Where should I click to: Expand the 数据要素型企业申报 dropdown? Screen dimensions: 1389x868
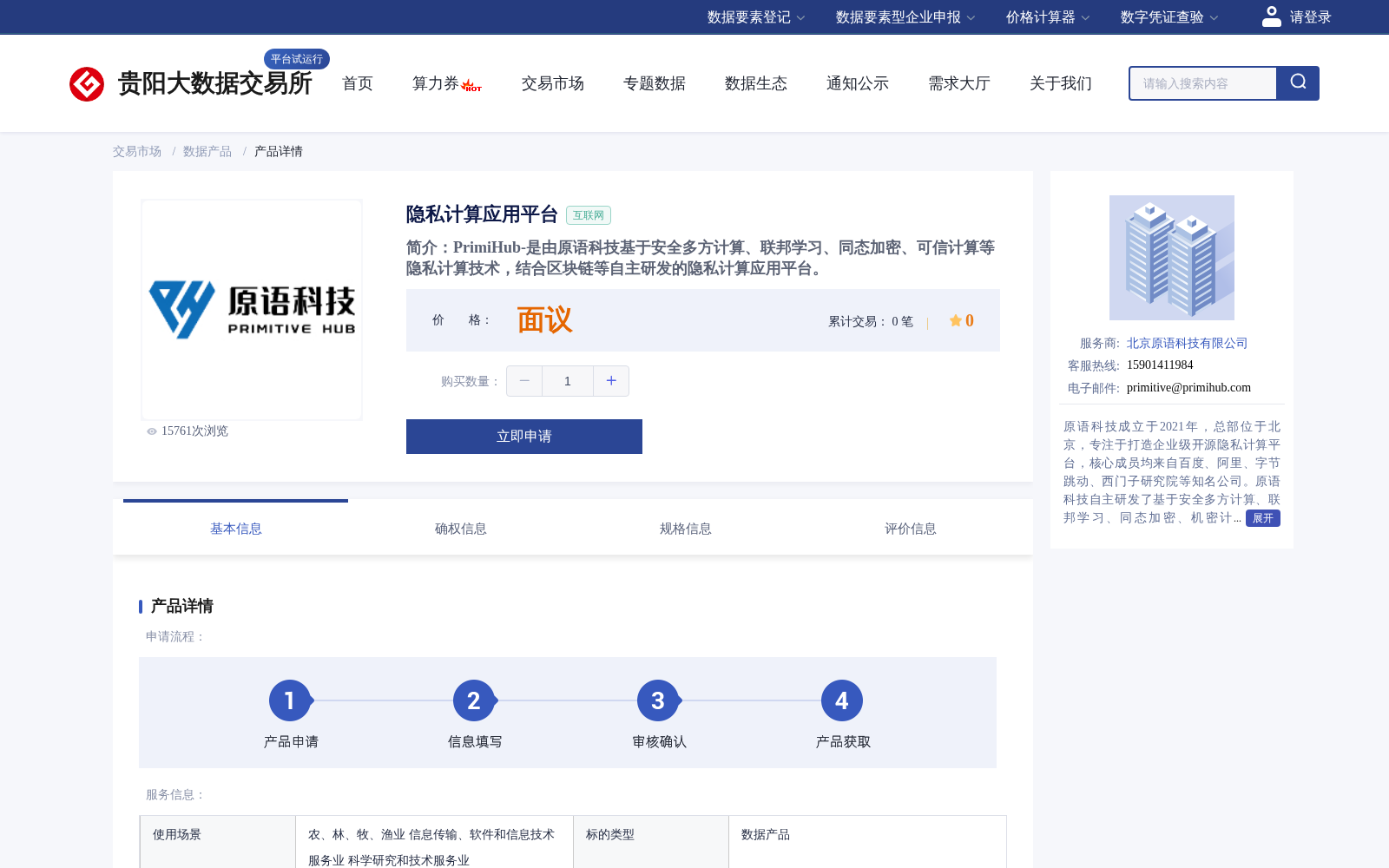click(905, 17)
